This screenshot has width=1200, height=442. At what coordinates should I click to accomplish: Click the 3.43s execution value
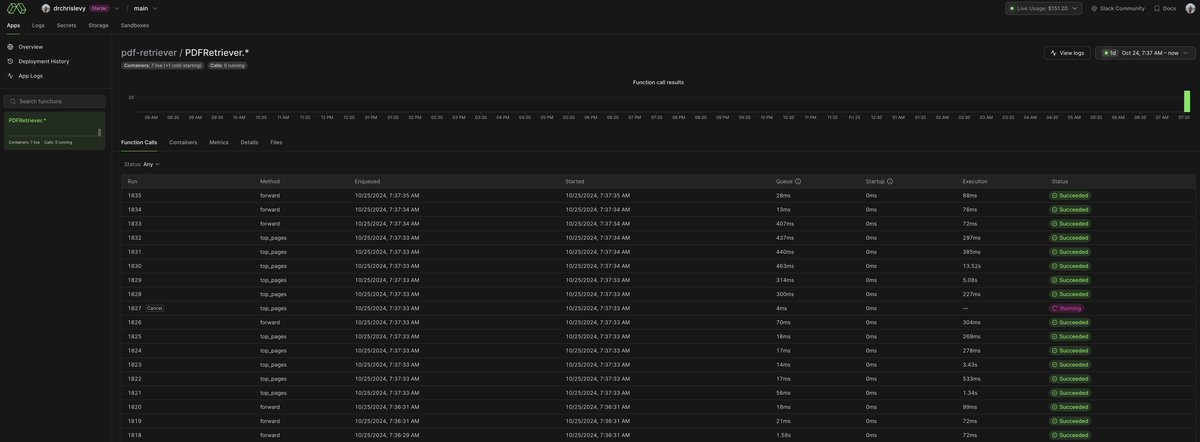970,365
